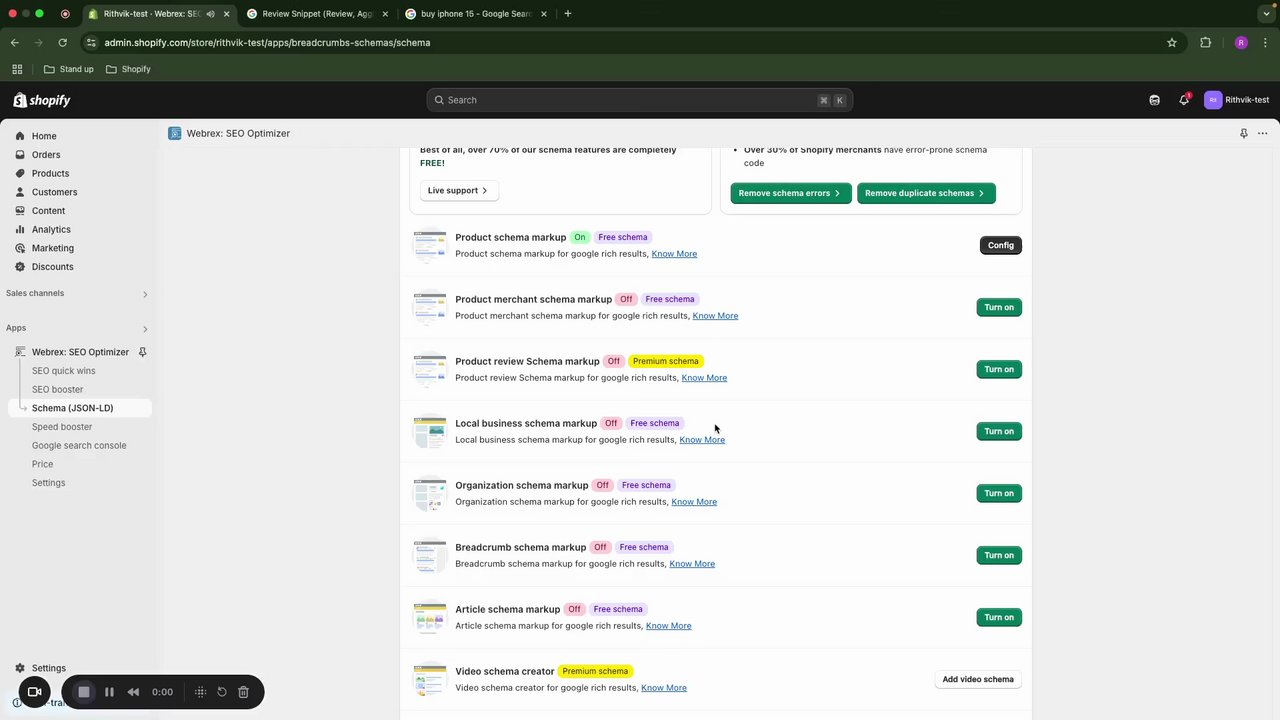Open the Chrome three-dot menu
This screenshot has width=1280, height=720.
(1266, 43)
